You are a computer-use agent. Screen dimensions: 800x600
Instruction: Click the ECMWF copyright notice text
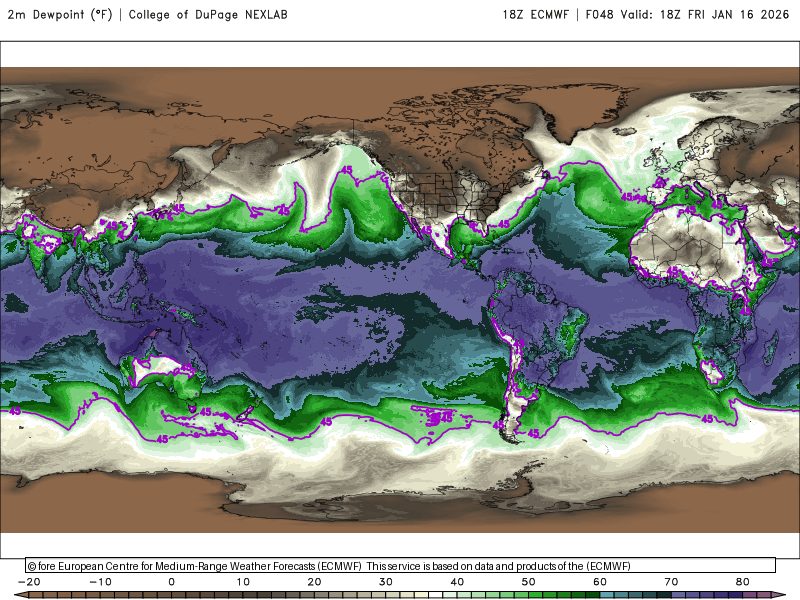click(329, 566)
